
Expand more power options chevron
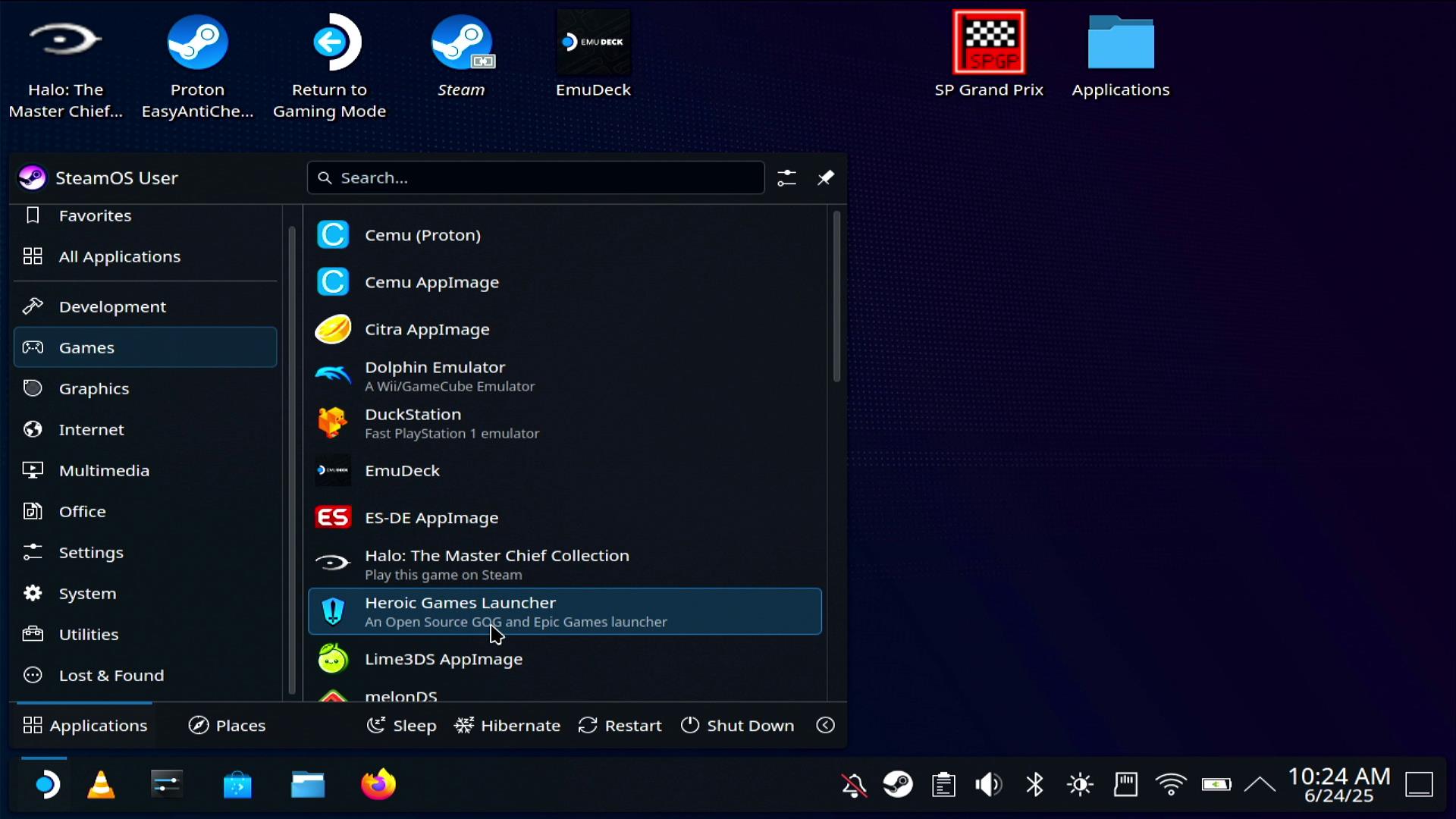825,726
